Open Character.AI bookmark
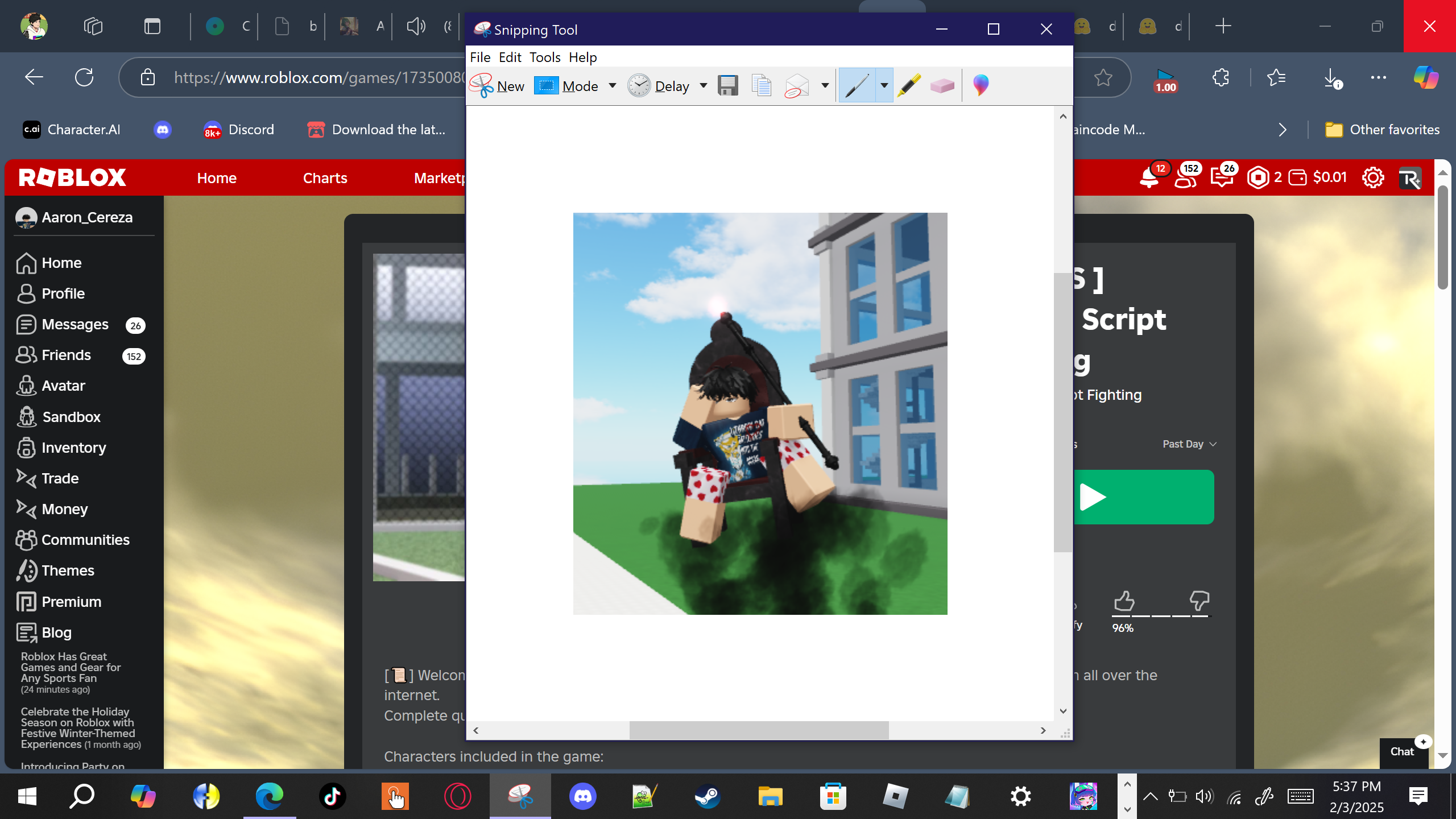 [x=72, y=130]
